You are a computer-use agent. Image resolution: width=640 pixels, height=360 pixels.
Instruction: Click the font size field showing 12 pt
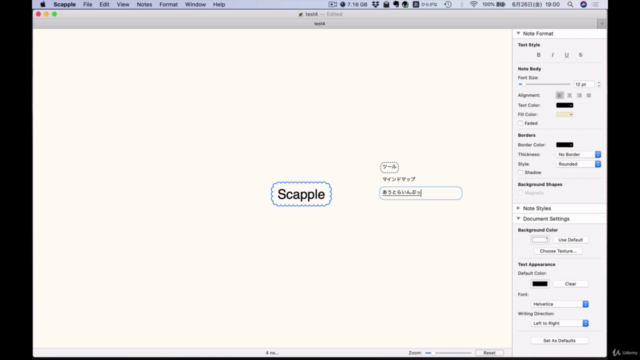(584, 84)
